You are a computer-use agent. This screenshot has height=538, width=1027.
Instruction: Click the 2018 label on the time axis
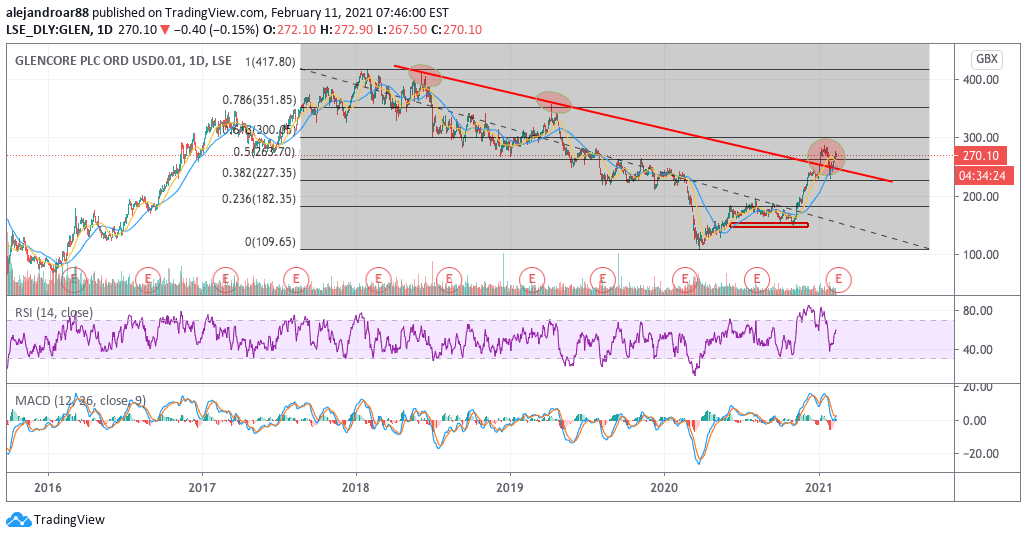point(356,488)
